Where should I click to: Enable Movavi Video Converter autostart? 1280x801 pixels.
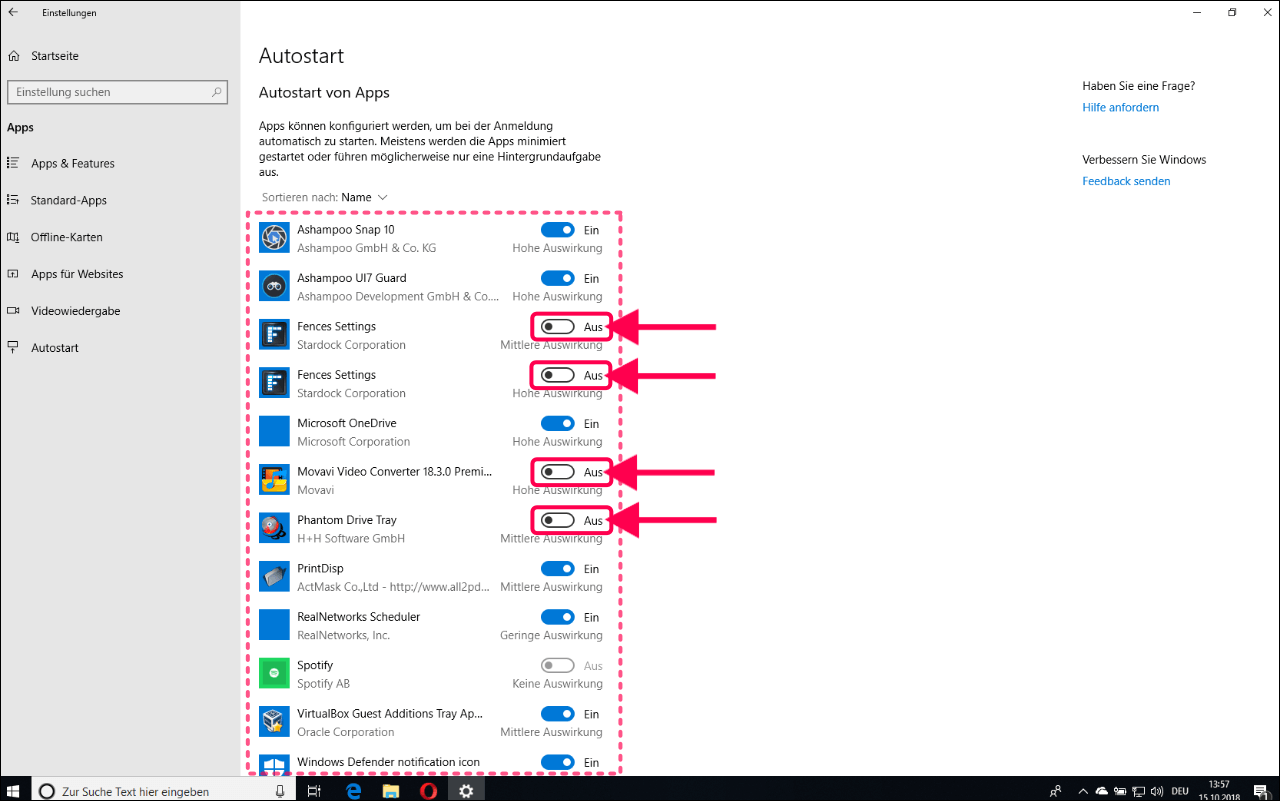click(558, 472)
